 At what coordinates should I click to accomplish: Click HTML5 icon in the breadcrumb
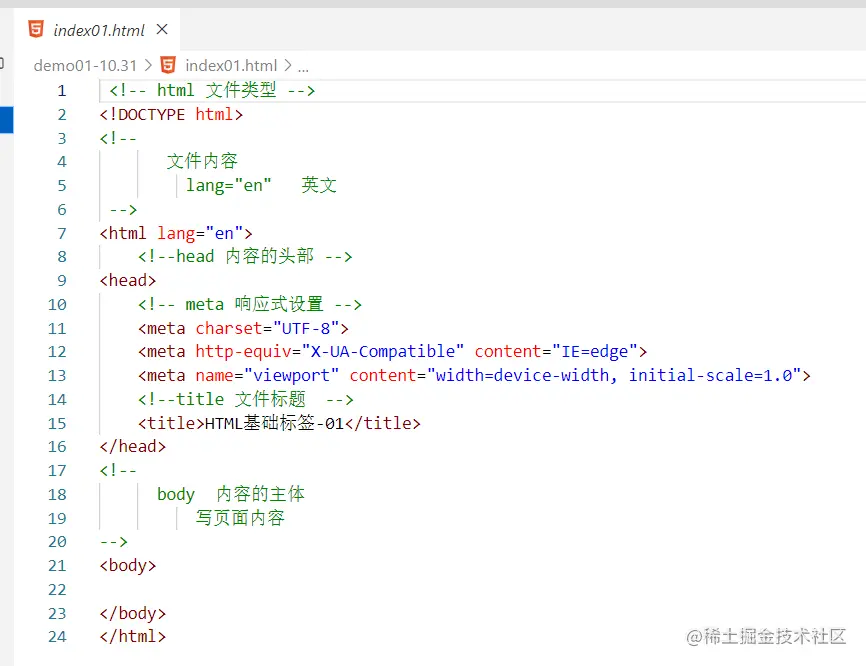point(168,65)
